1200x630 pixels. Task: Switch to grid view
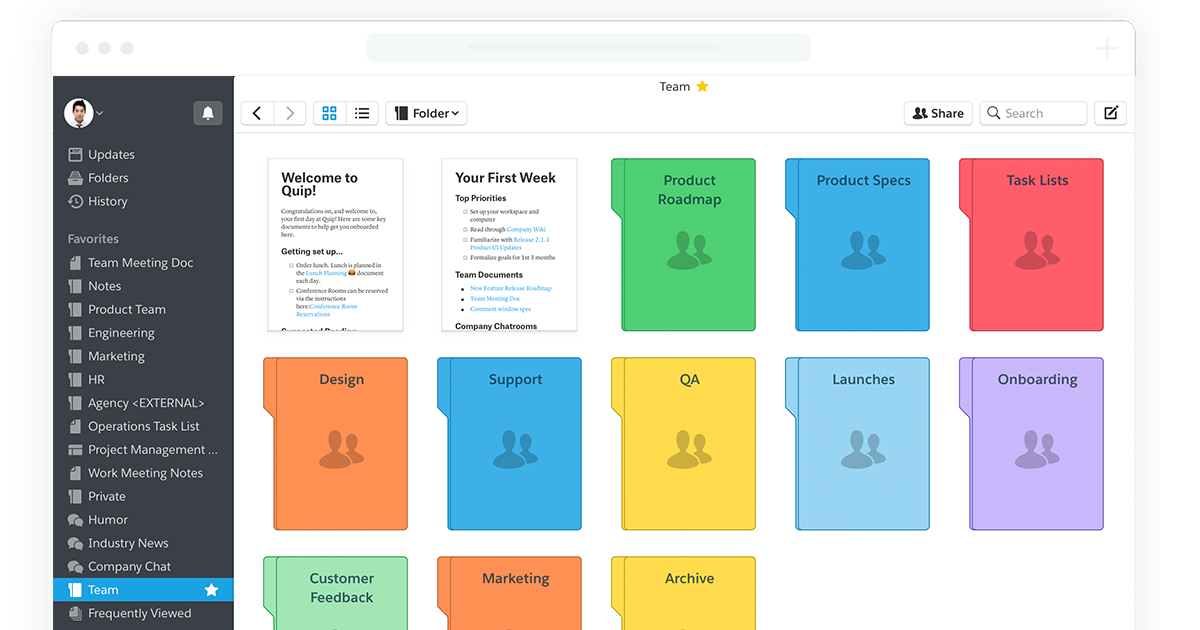pos(330,113)
